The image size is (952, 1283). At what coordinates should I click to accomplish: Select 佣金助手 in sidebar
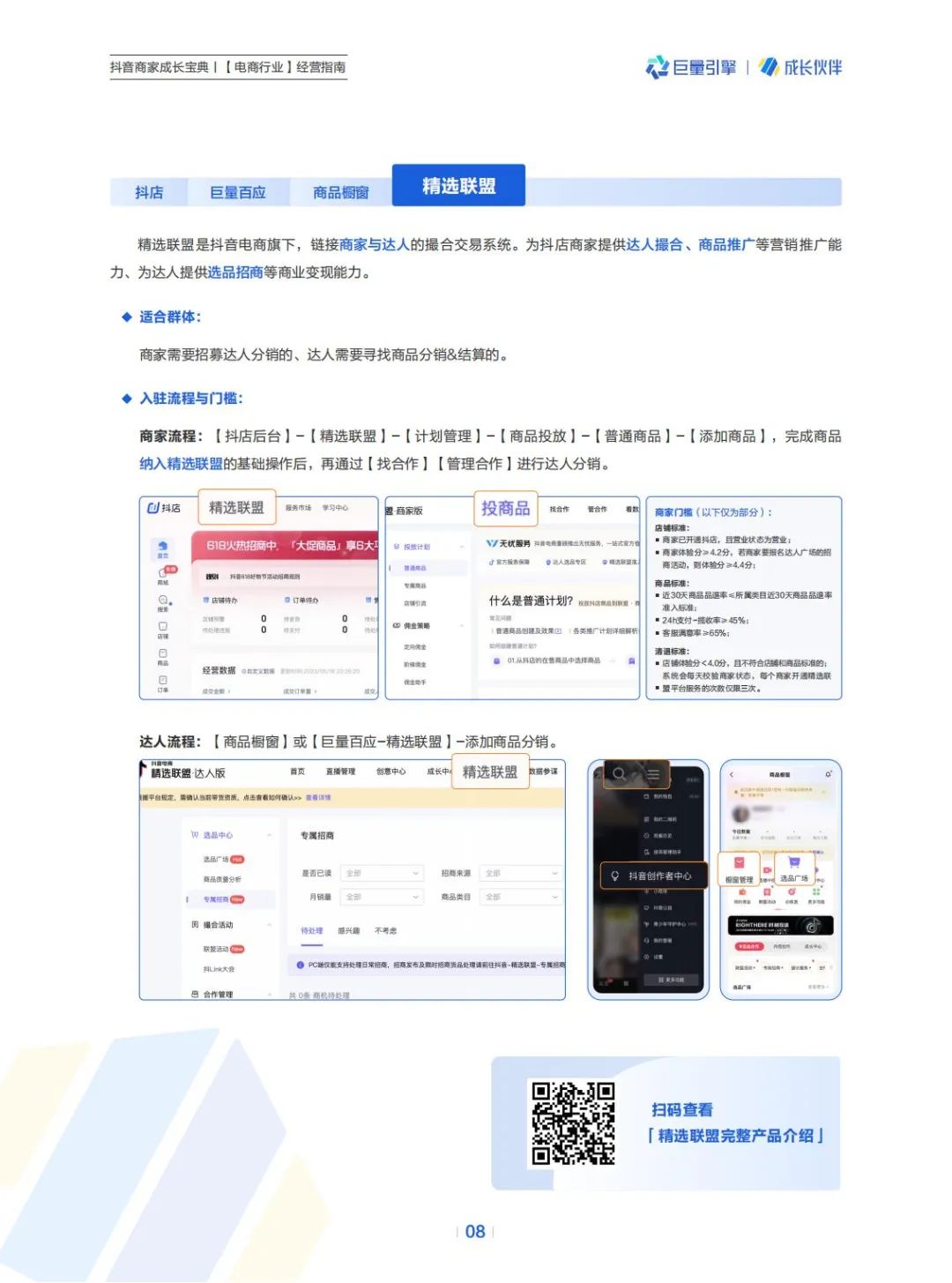click(414, 683)
